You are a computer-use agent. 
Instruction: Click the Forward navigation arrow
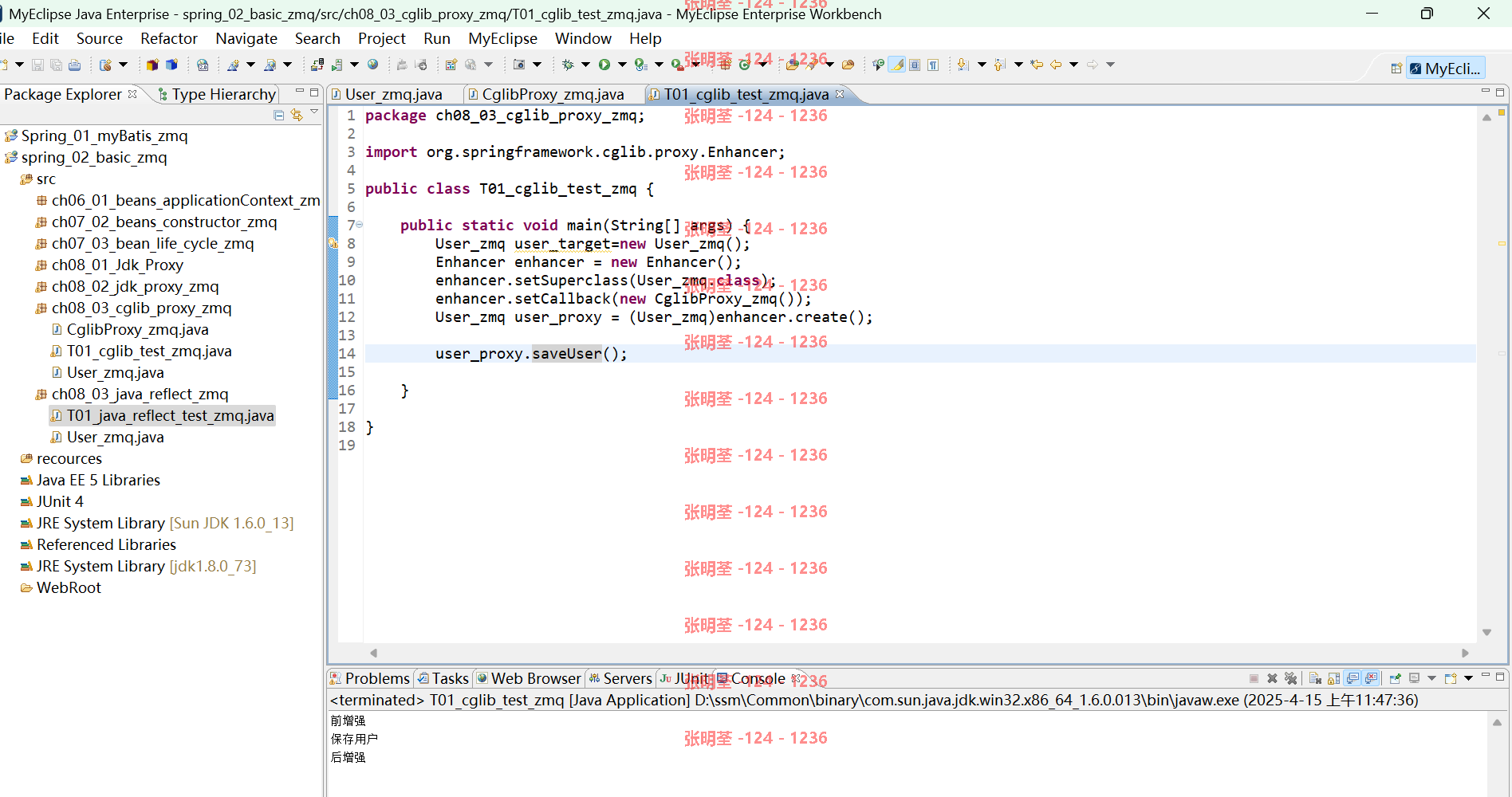click(1093, 65)
